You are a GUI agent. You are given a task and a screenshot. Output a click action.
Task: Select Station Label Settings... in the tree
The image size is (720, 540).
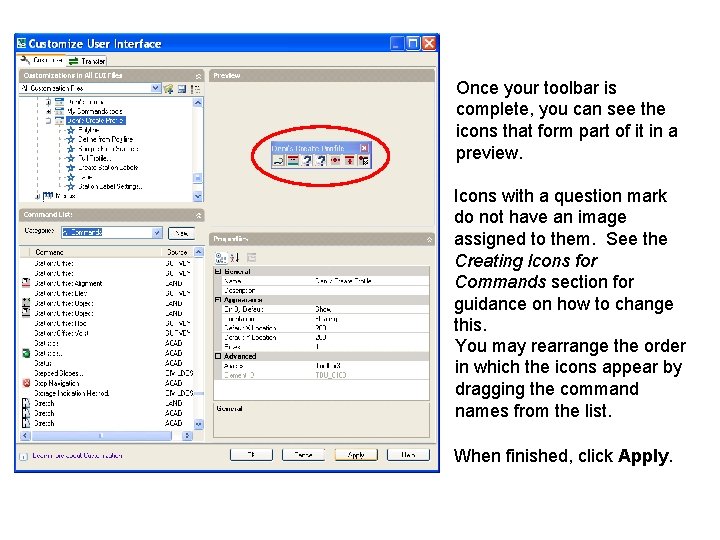(110, 186)
